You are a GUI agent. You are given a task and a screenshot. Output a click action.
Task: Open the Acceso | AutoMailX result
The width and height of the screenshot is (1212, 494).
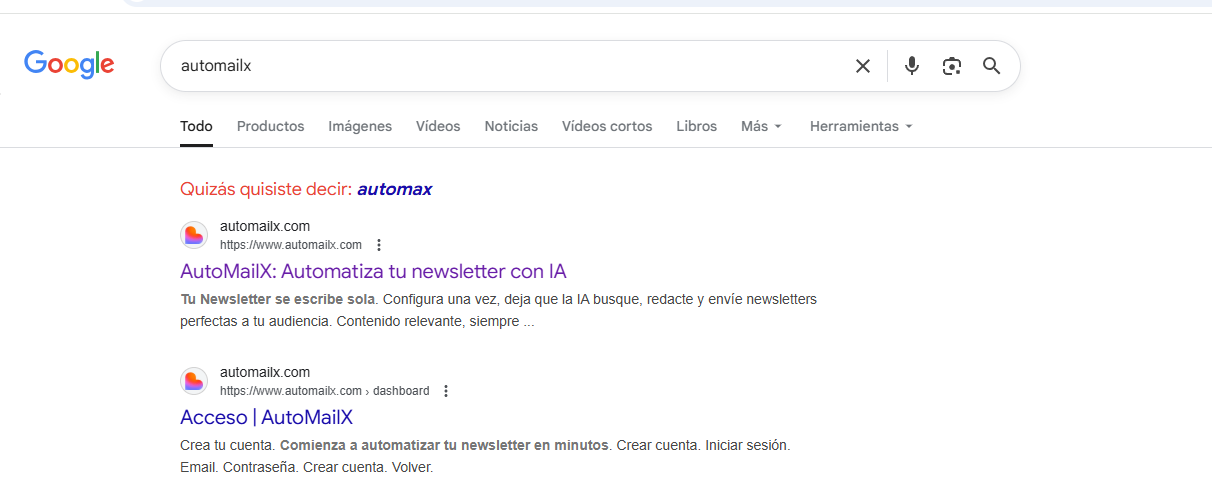pos(266,417)
